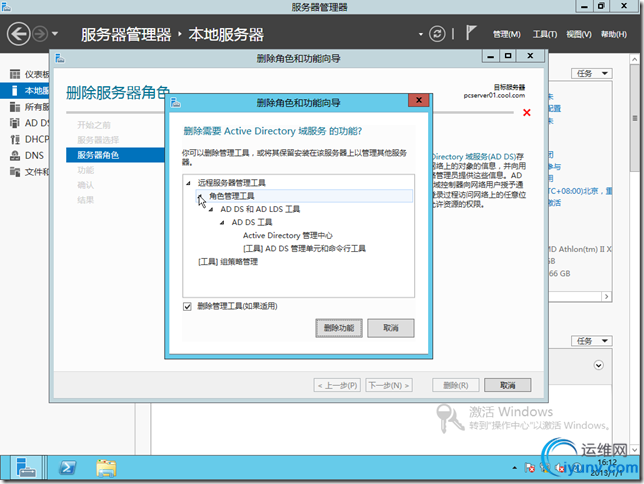The height and width of the screenshot is (484, 644).
Task: Select the 服务器角色 wizard step
Action: [x=115, y=155]
